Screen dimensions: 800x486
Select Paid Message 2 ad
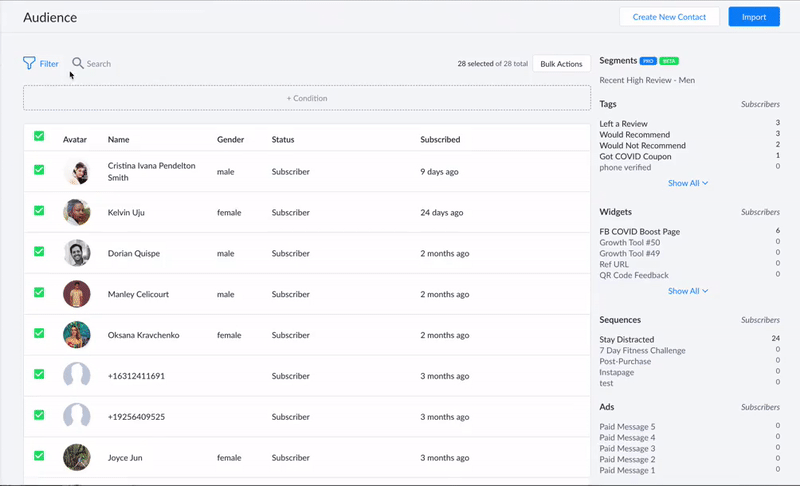click(627, 459)
